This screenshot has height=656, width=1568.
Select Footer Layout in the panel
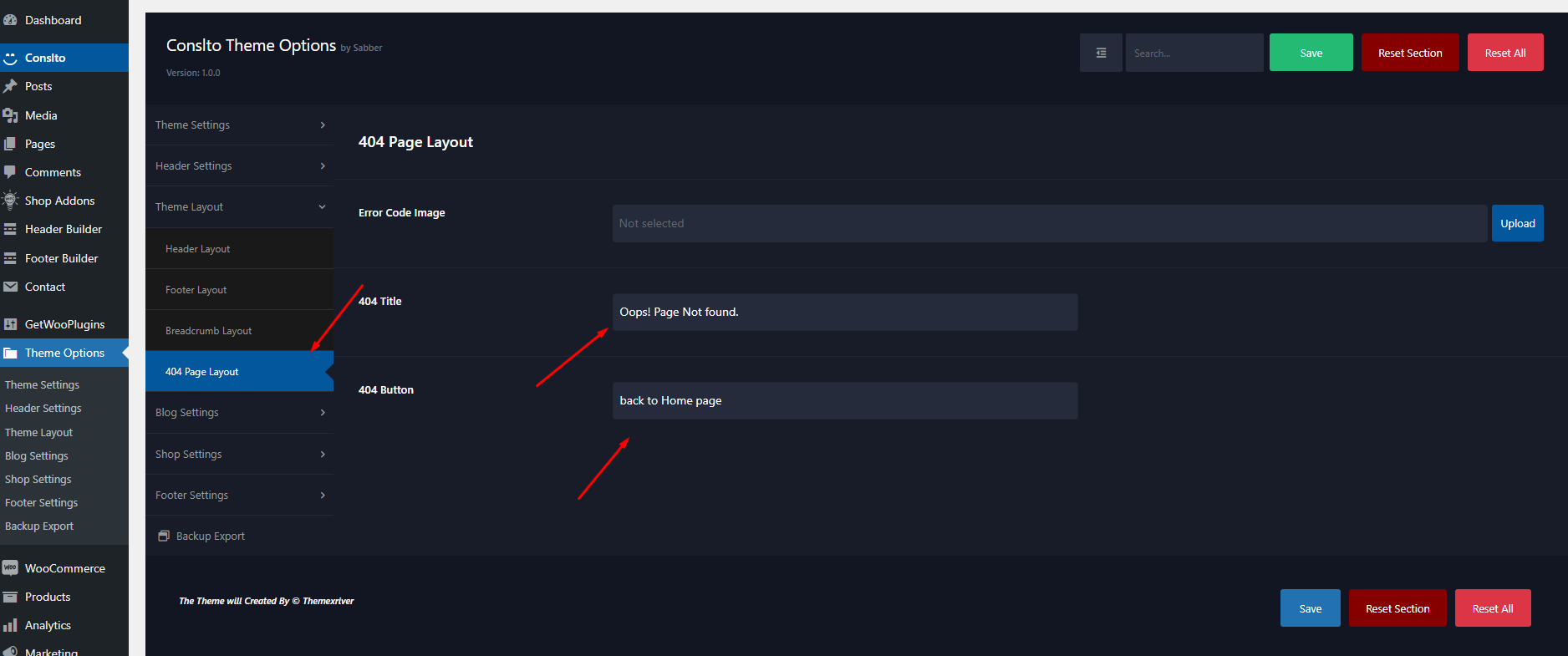(196, 290)
